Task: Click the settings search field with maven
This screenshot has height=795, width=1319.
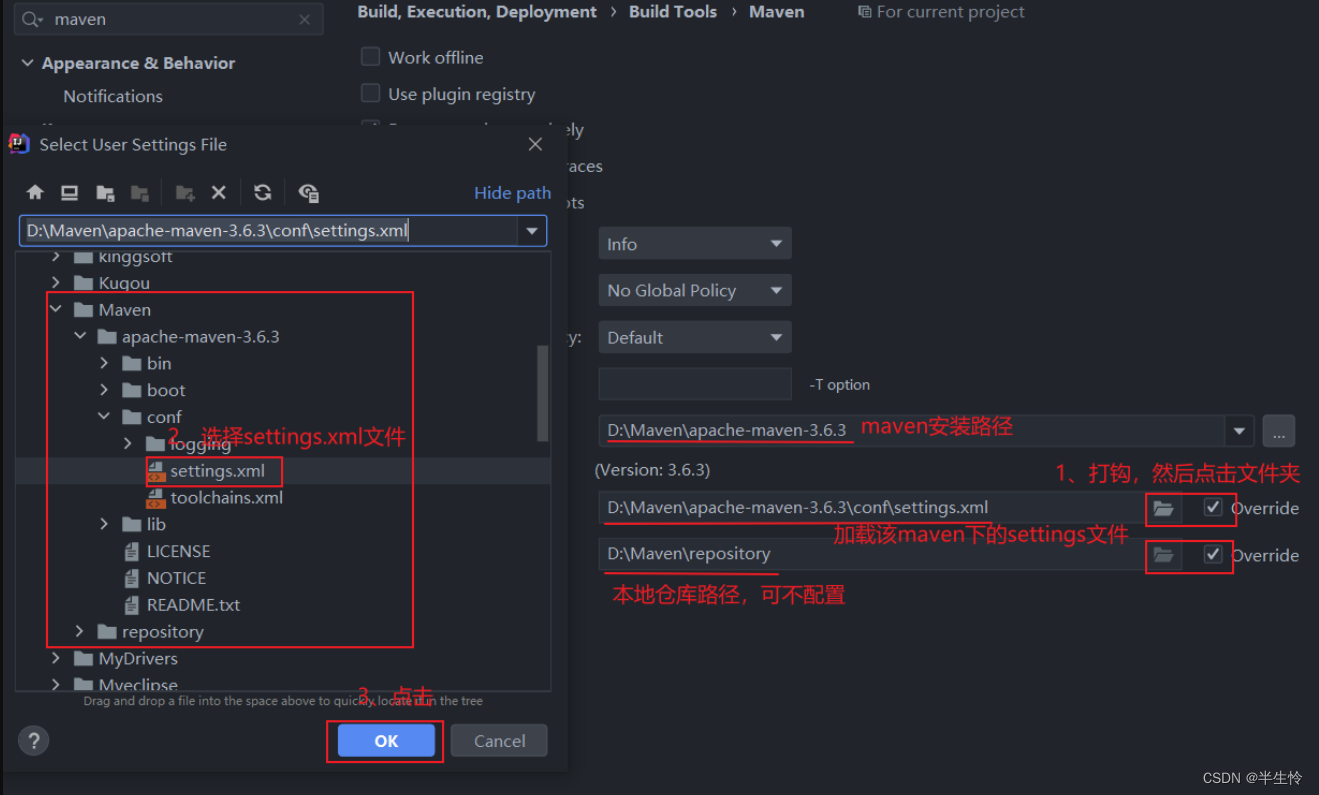Action: (x=170, y=20)
